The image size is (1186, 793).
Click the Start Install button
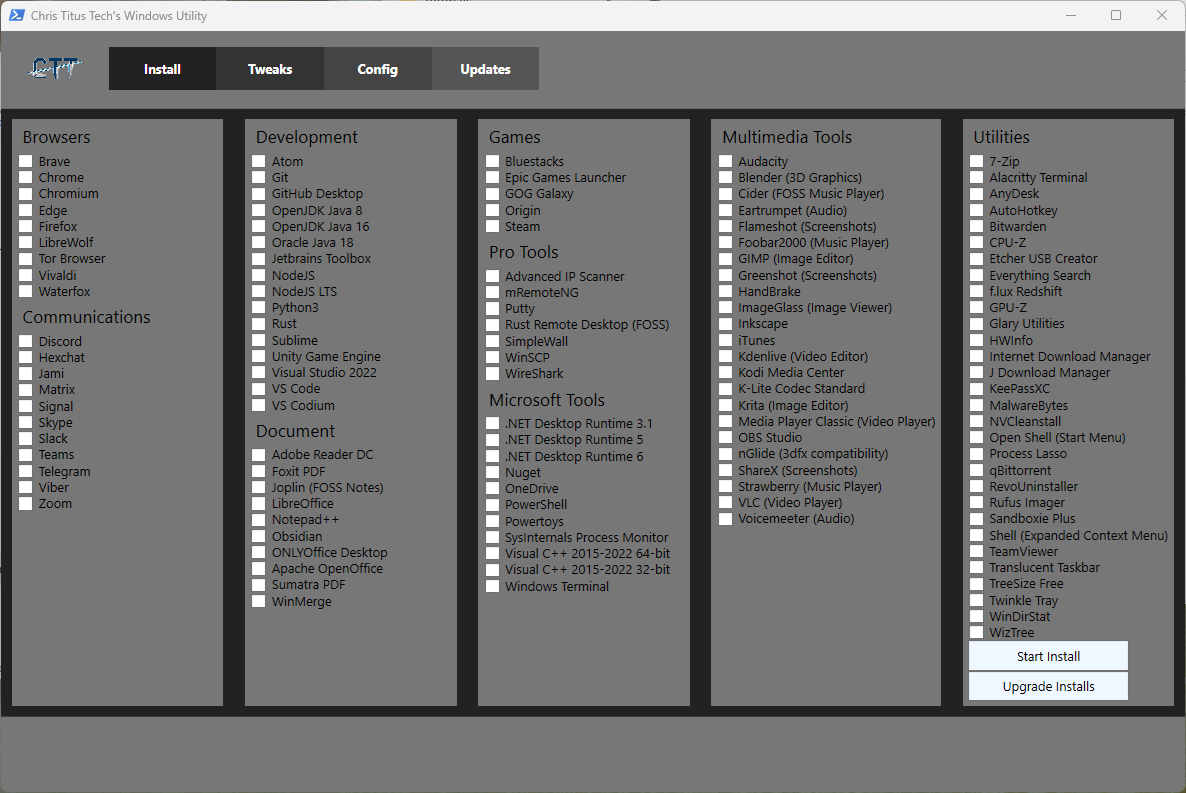[1048, 656]
